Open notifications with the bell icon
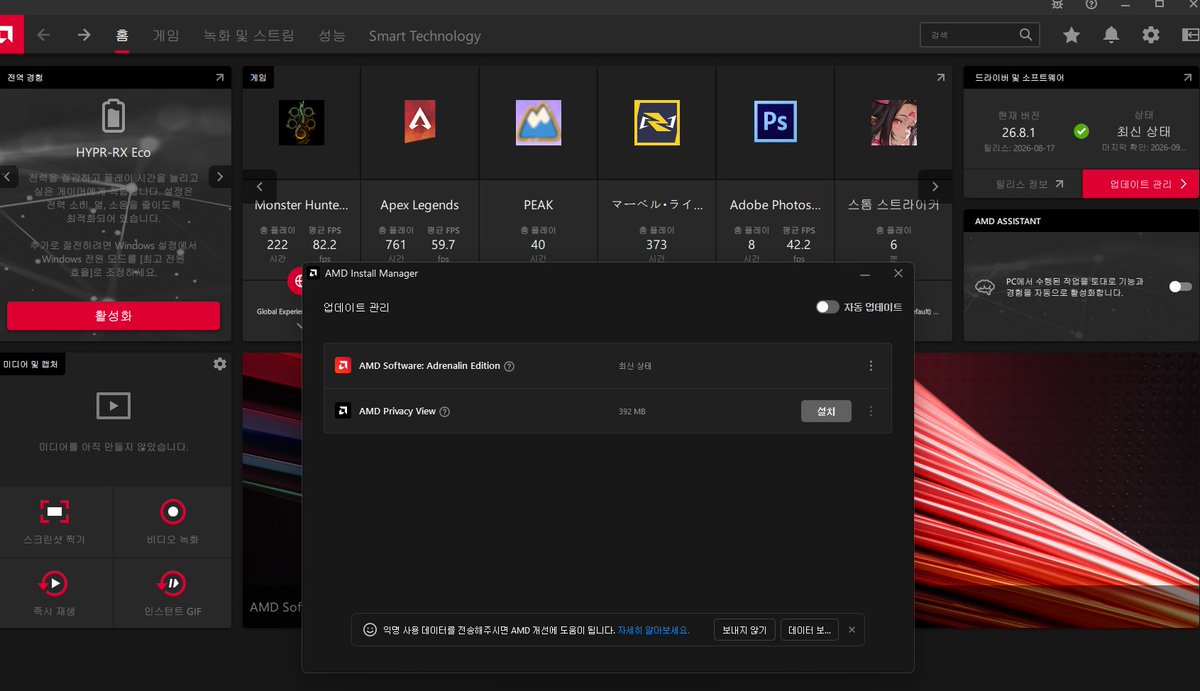 1111,35
